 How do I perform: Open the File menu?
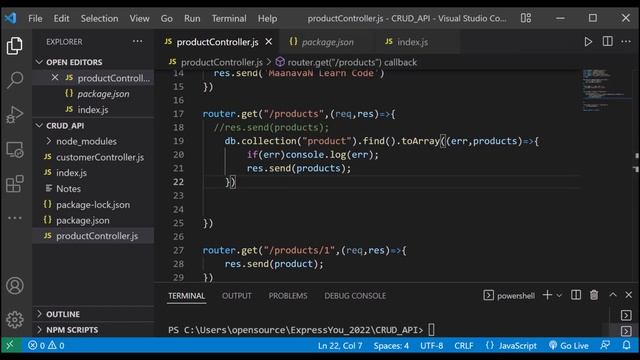tap(35, 18)
